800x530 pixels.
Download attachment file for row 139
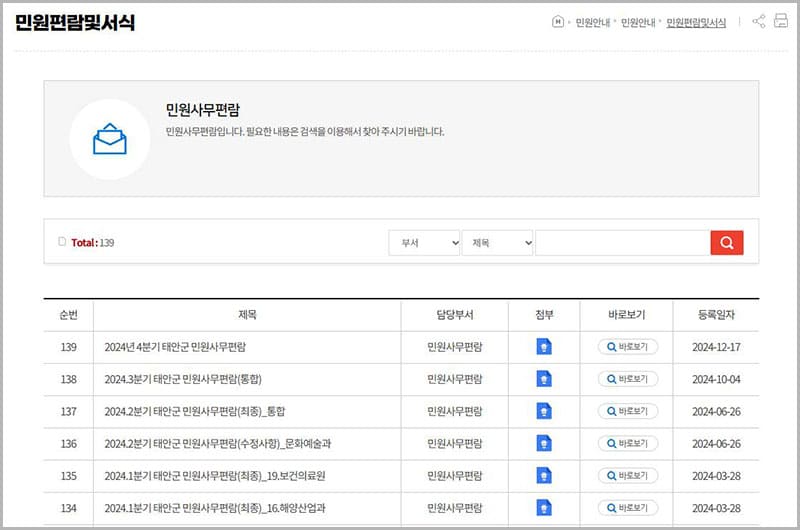click(544, 347)
